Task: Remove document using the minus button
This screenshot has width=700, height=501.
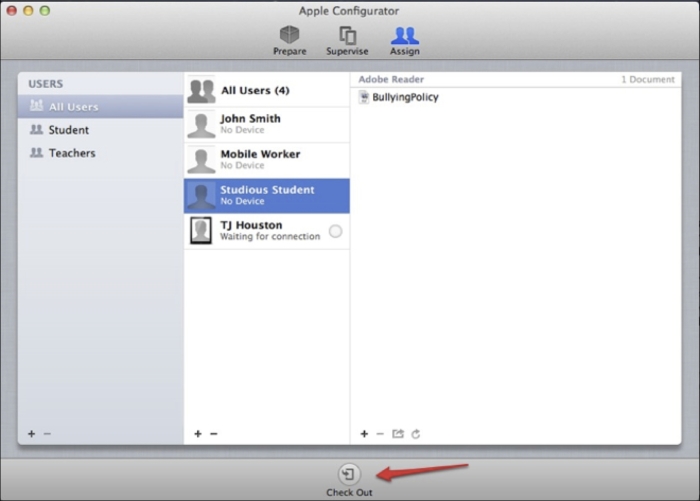Action: (x=380, y=434)
